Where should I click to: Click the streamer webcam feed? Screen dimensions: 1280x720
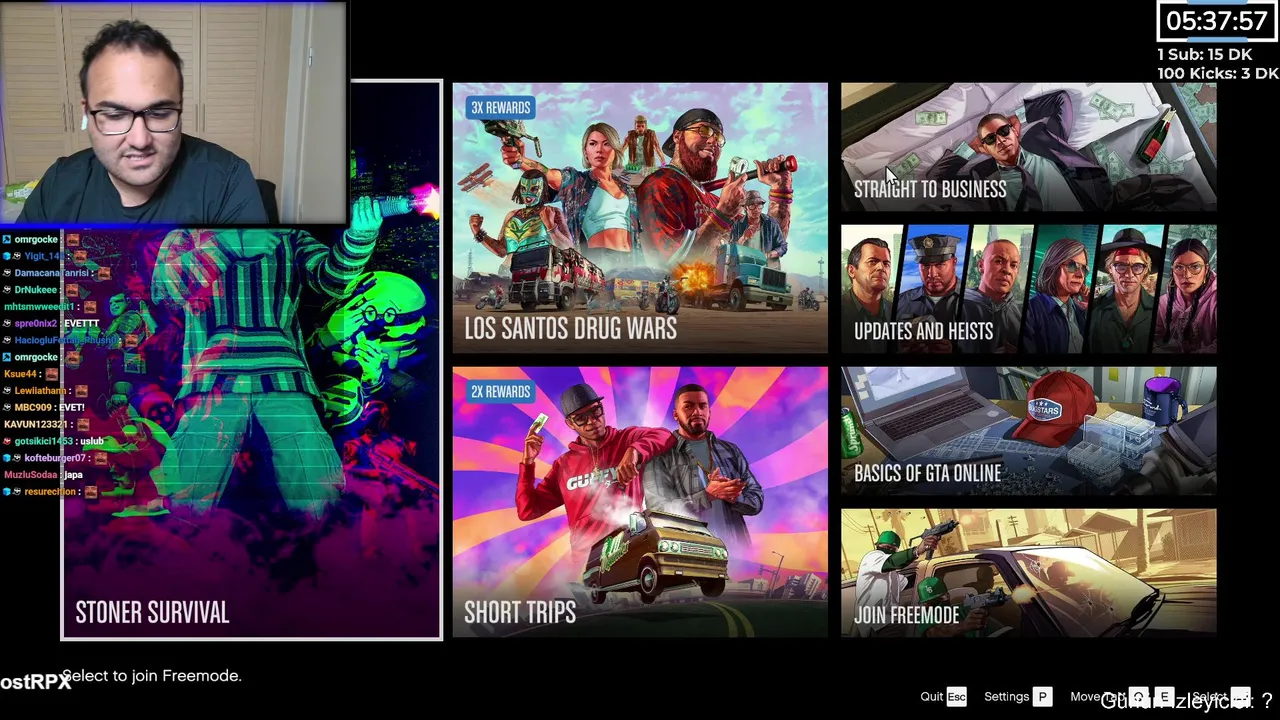point(173,112)
